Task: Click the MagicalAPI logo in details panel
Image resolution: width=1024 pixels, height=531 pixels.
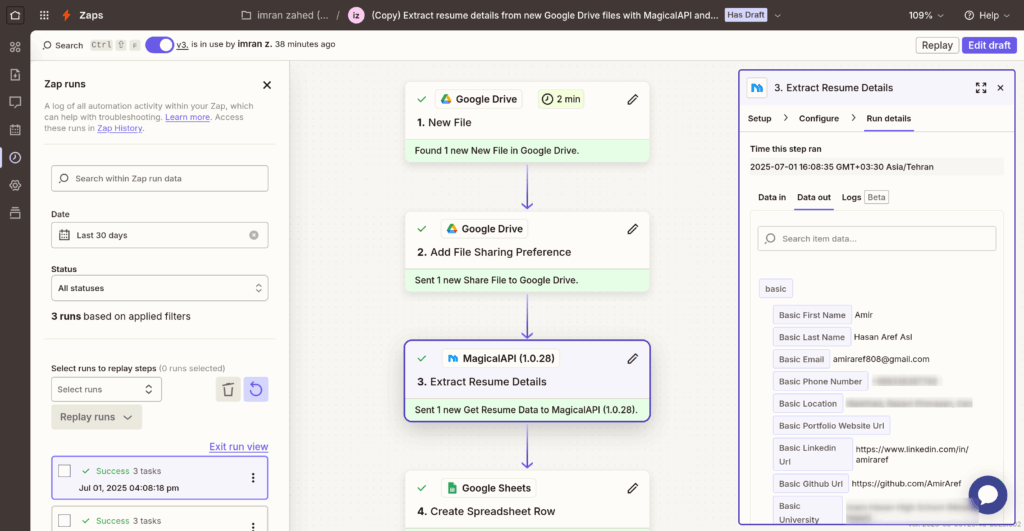Action: pos(757,88)
